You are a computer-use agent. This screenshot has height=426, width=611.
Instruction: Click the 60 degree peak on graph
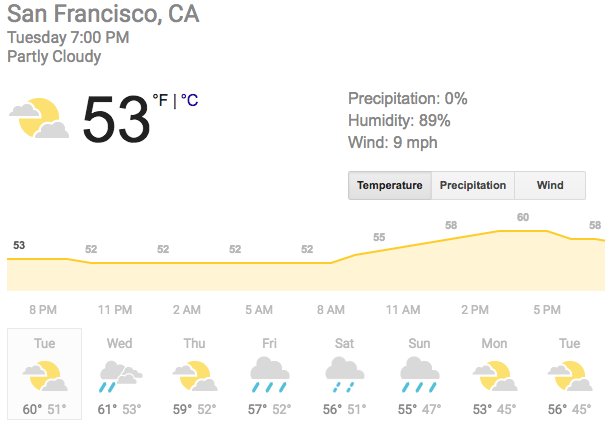523,217
